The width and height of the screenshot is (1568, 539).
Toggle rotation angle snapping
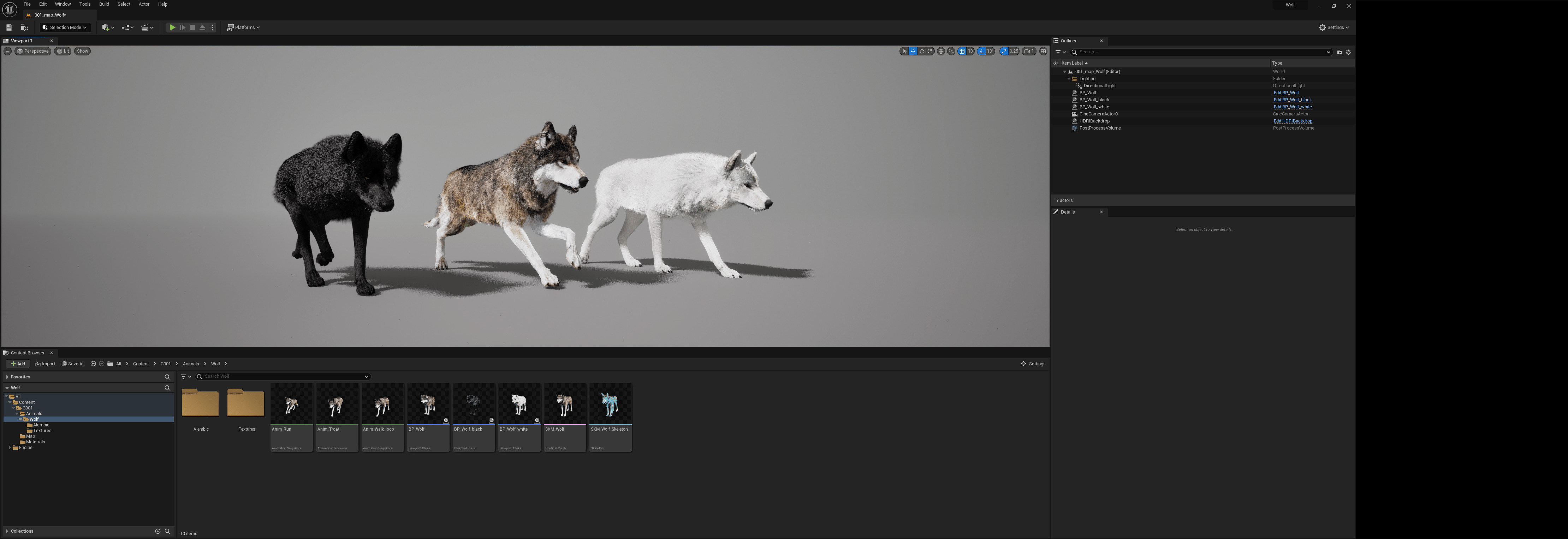point(981,51)
